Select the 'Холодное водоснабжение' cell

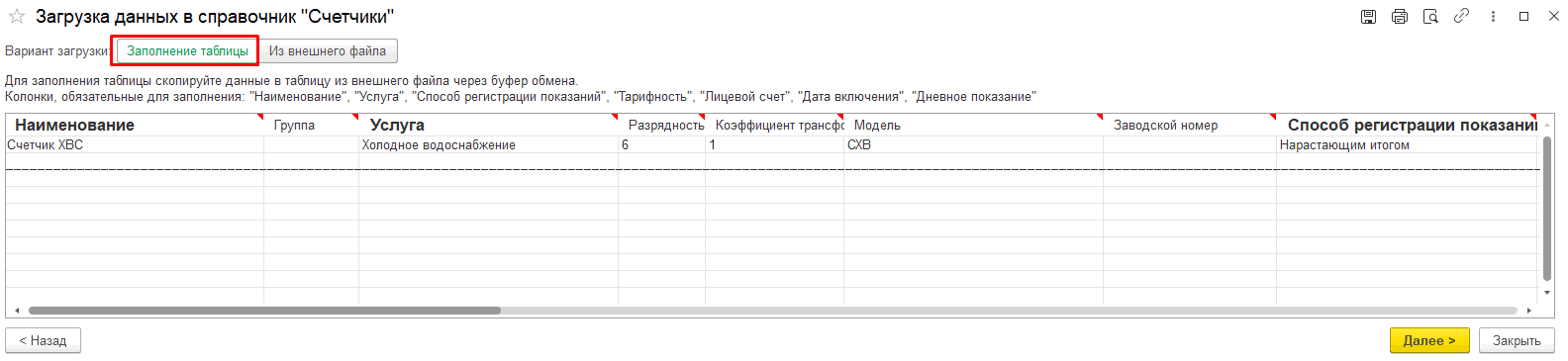tap(489, 144)
